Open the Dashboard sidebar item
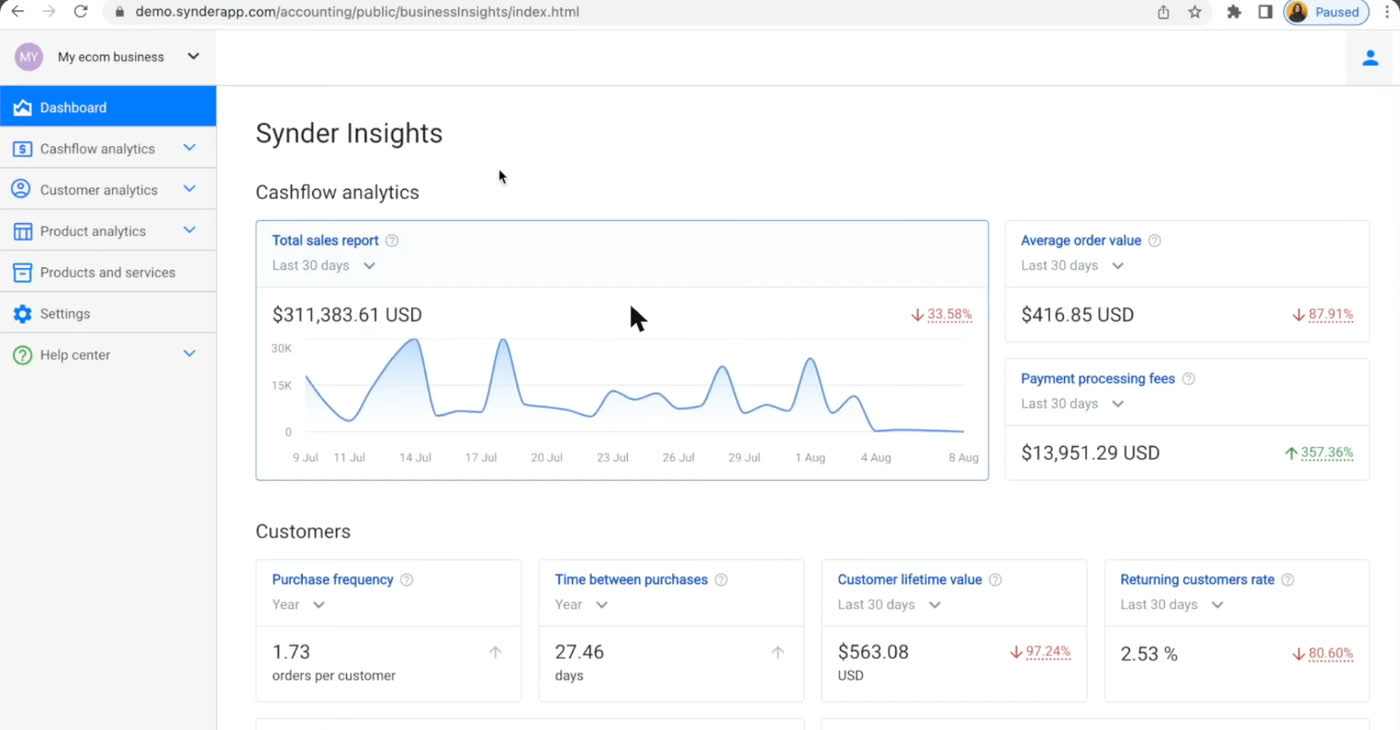Viewport: 1400px width, 730px height. (108, 107)
